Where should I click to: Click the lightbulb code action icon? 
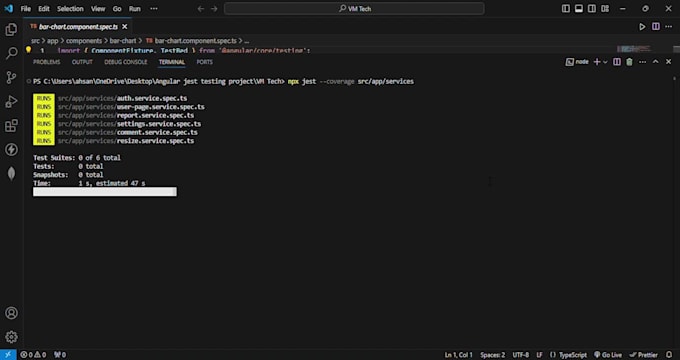[x=29, y=50]
